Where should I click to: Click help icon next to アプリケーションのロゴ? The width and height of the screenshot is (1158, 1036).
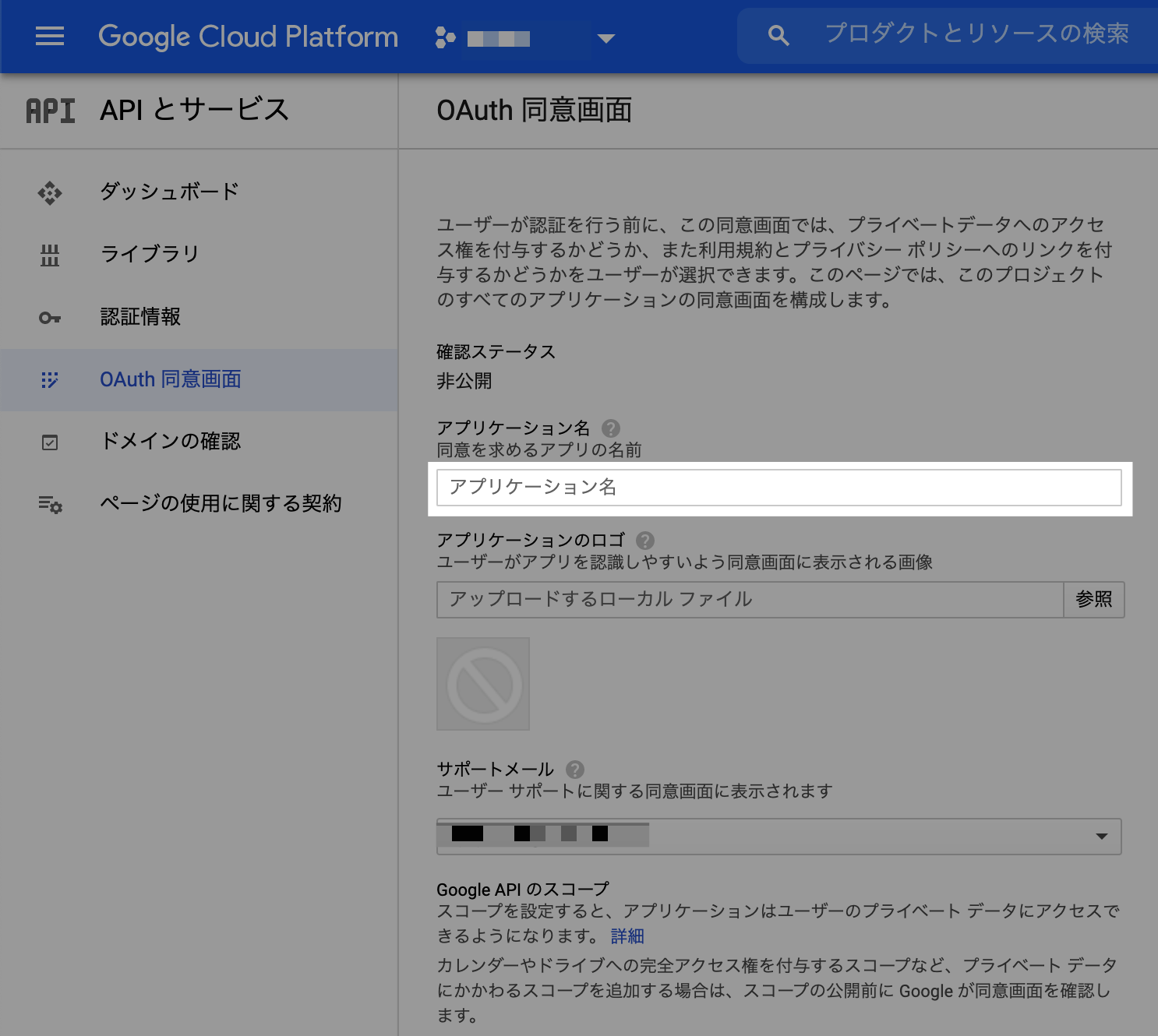tap(645, 541)
